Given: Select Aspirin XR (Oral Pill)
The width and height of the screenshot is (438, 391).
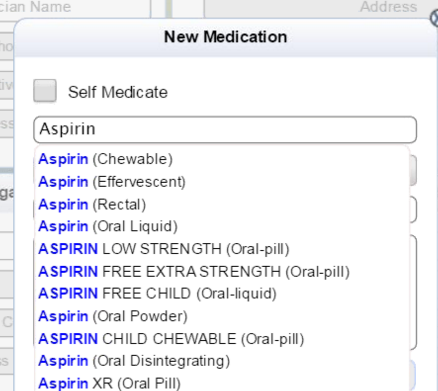Looking at the screenshot, I should point(109,383).
